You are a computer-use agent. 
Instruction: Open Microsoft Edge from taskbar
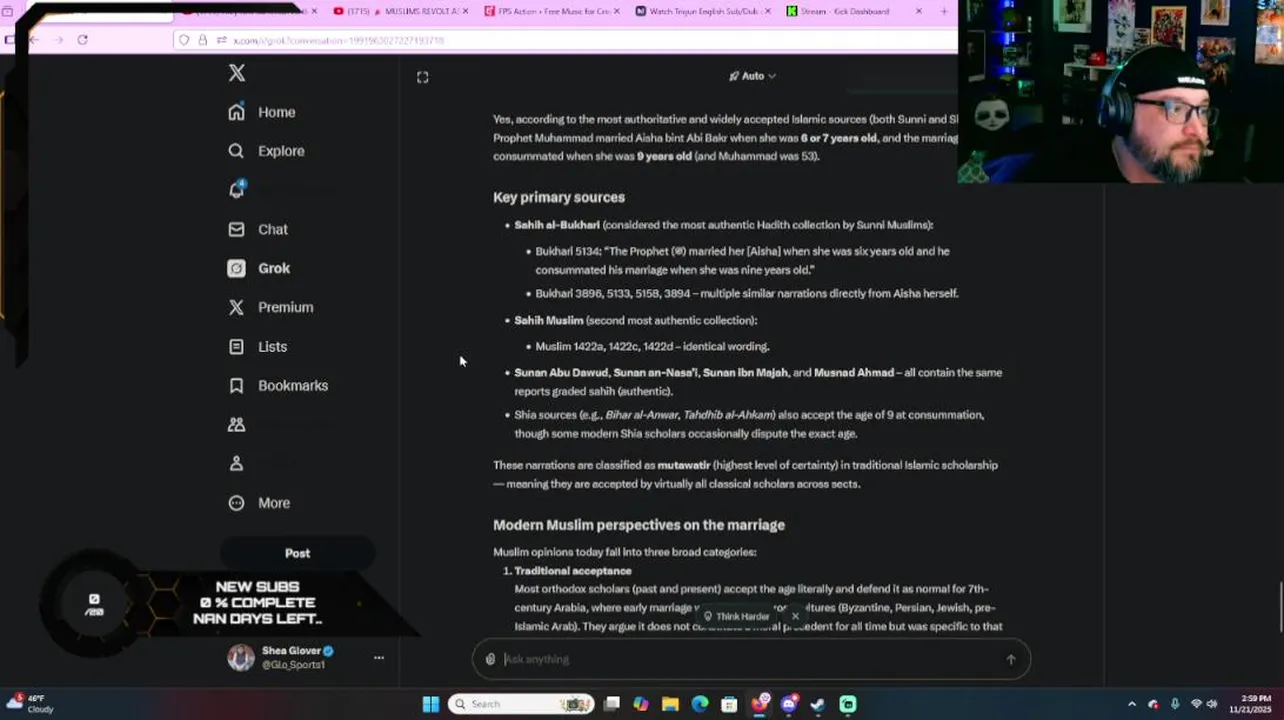(700, 704)
